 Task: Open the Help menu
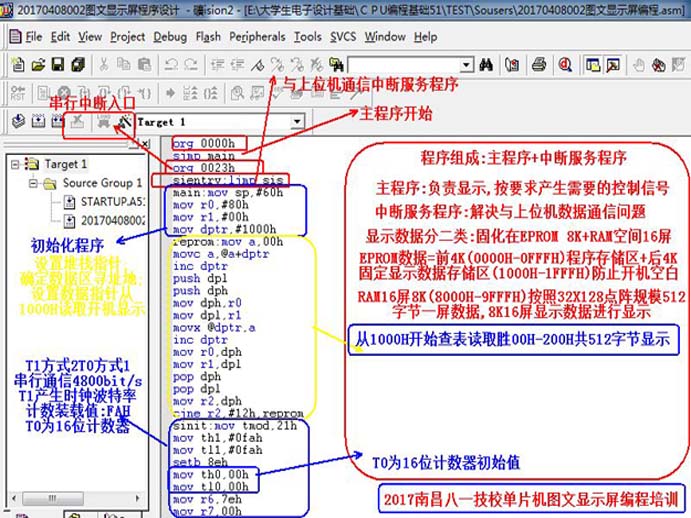pyautogui.click(x=425, y=37)
